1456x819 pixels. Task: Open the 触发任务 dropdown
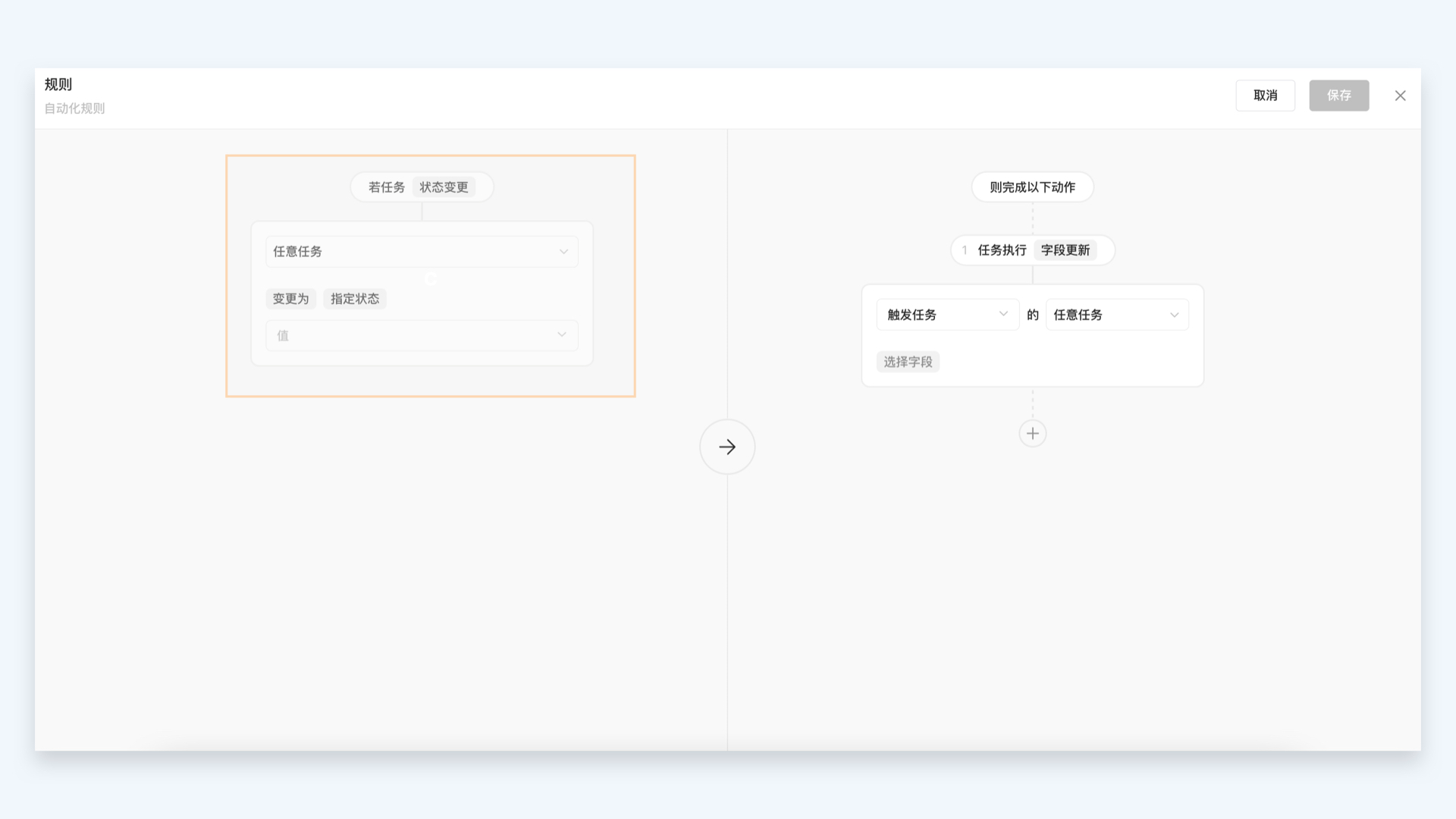[x=947, y=315]
